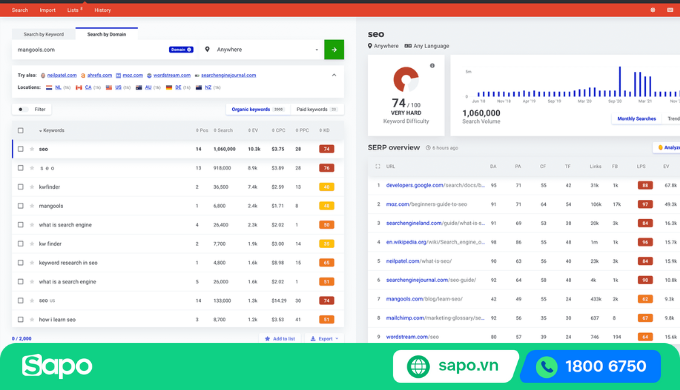680x390 pixels.
Task: Click the New Zealand flag location
Action: 199,87
